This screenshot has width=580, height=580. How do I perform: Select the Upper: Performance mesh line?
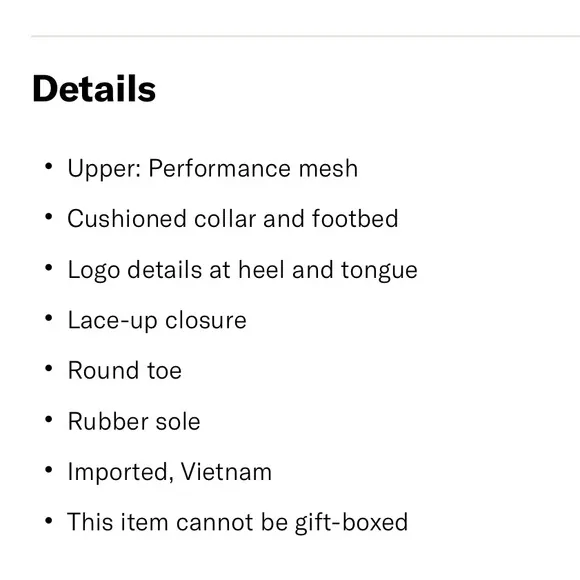(213, 169)
